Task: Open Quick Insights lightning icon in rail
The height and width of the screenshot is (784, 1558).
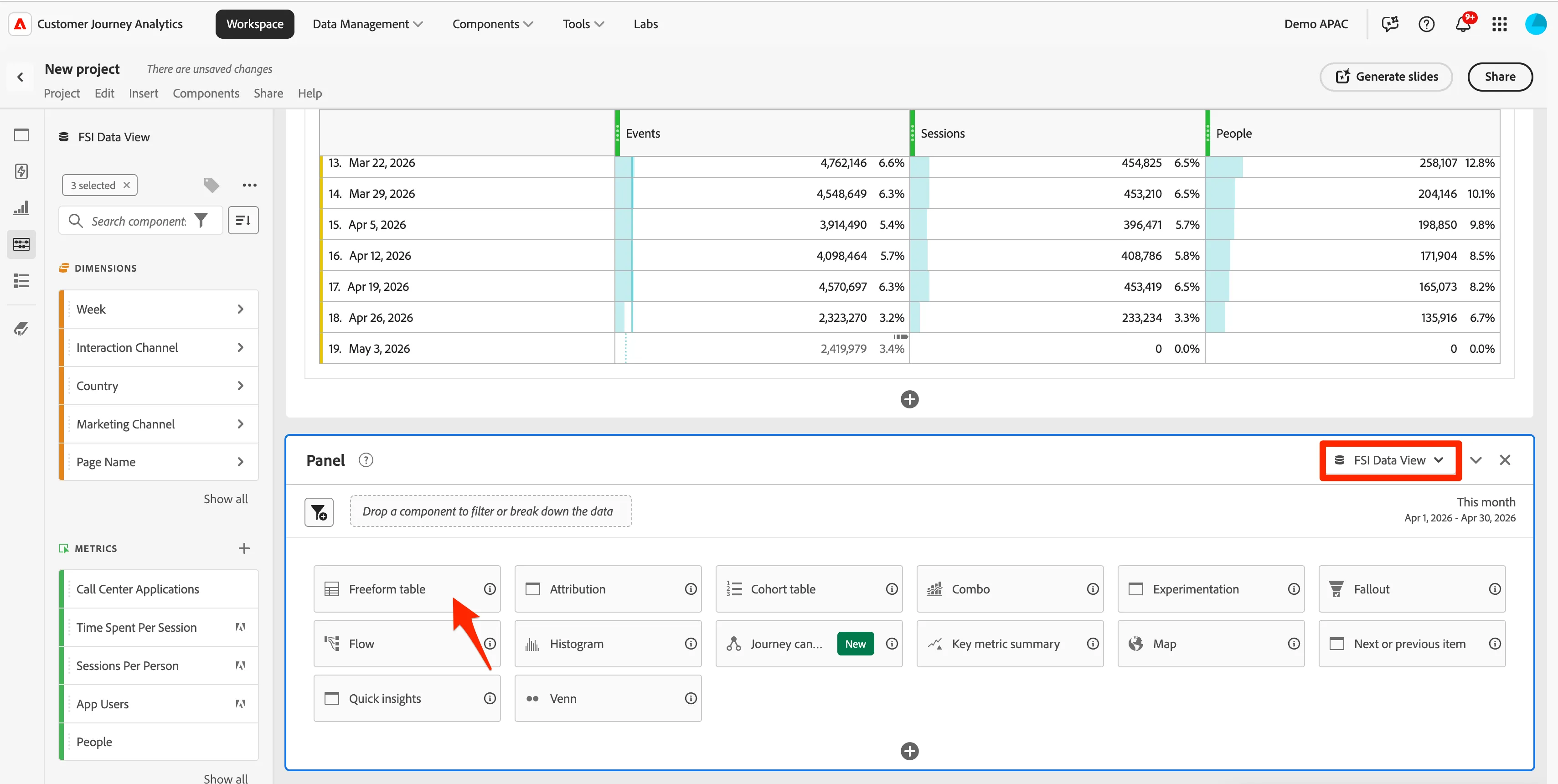Action: pos(21,171)
